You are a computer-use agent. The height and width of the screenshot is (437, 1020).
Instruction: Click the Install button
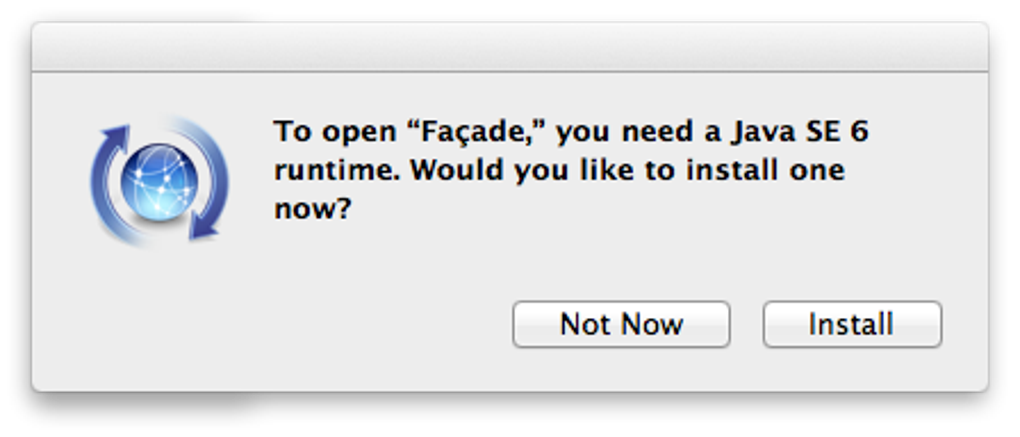851,325
